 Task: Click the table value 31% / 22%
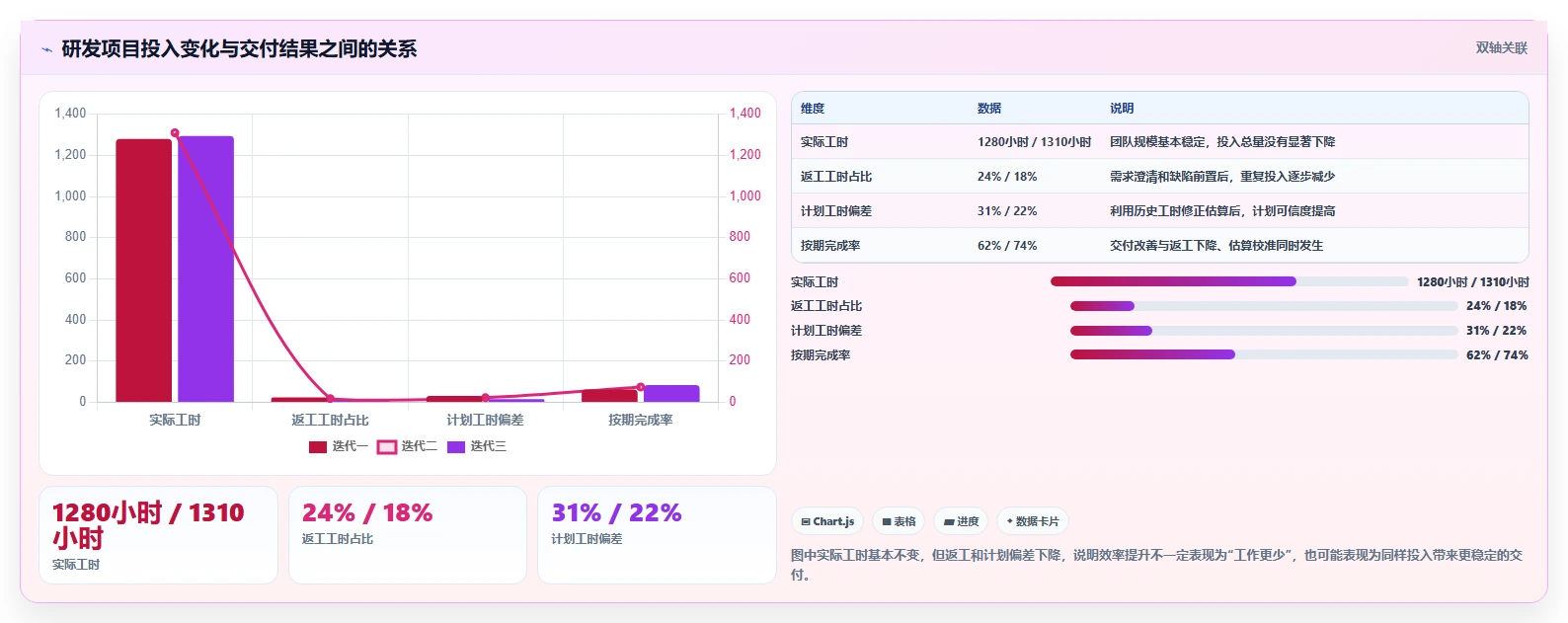point(1007,211)
